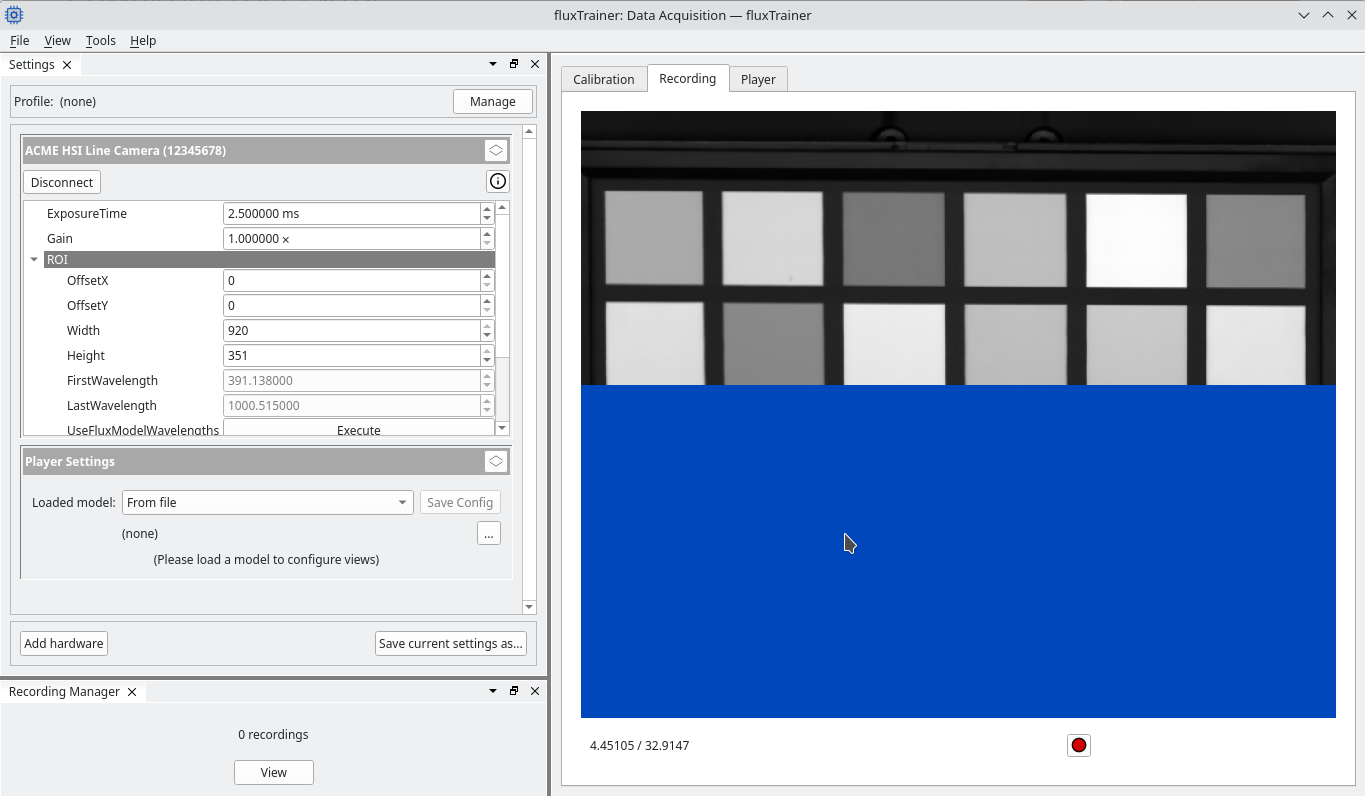Collapse the ROI tree group
The height and width of the screenshot is (796, 1365).
pyautogui.click(x=34, y=260)
